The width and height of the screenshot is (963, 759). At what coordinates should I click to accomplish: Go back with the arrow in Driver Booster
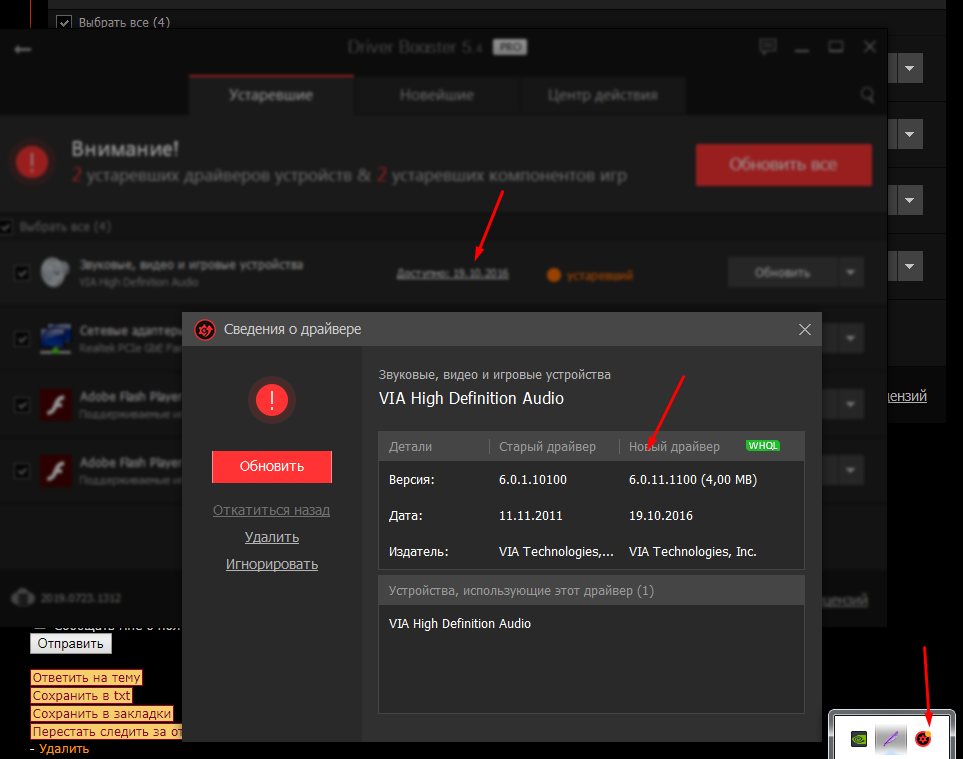coord(23,49)
